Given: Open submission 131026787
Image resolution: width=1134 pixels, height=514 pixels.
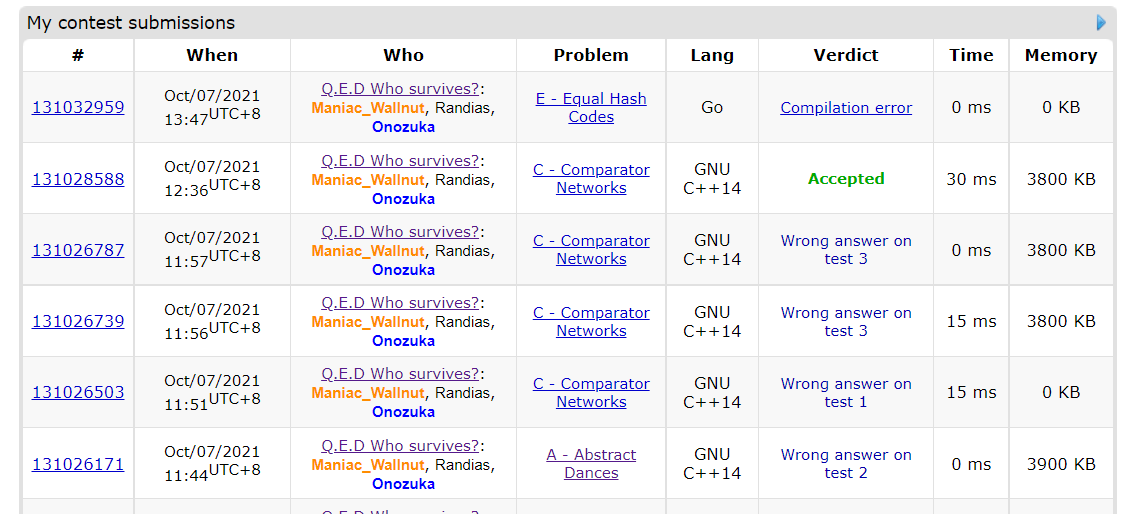Looking at the screenshot, I should pyautogui.click(x=78, y=250).
